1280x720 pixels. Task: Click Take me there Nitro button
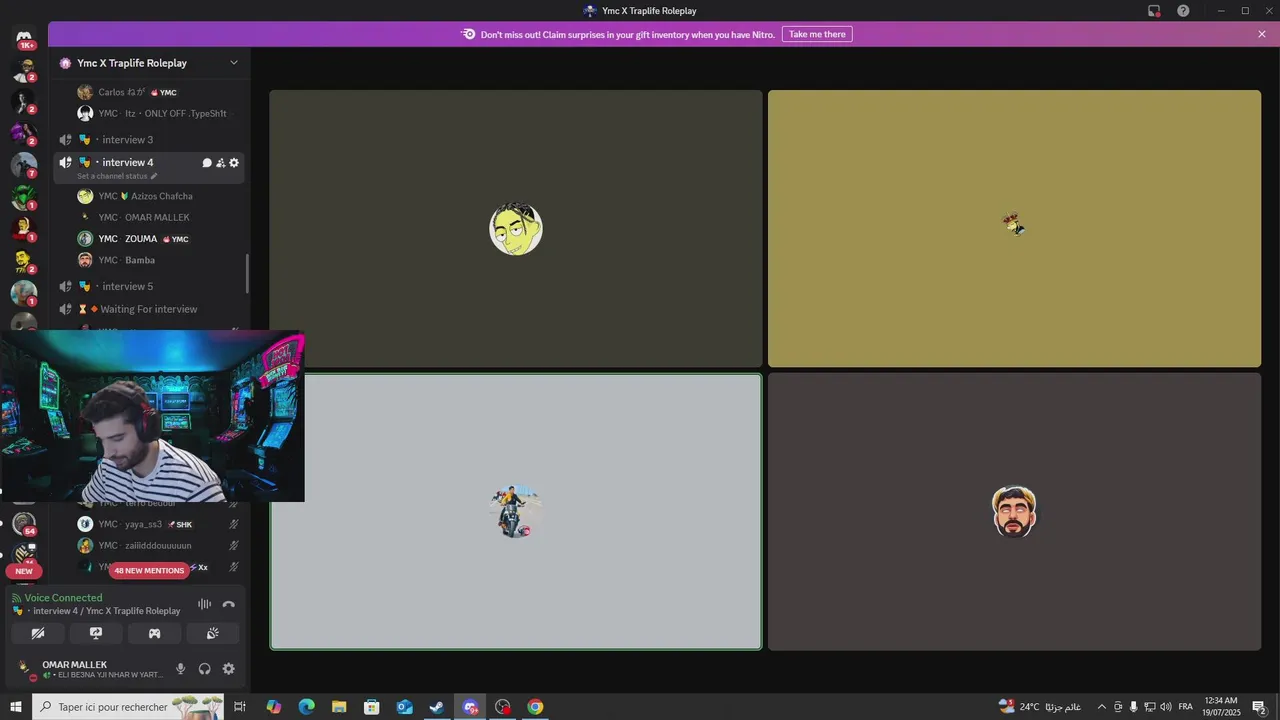click(x=817, y=34)
